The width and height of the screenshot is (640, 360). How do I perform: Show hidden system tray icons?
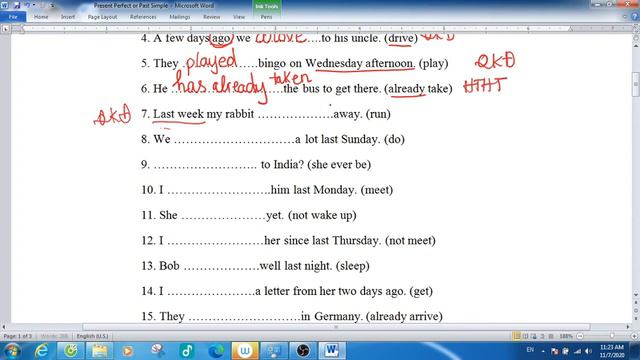(543, 351)
